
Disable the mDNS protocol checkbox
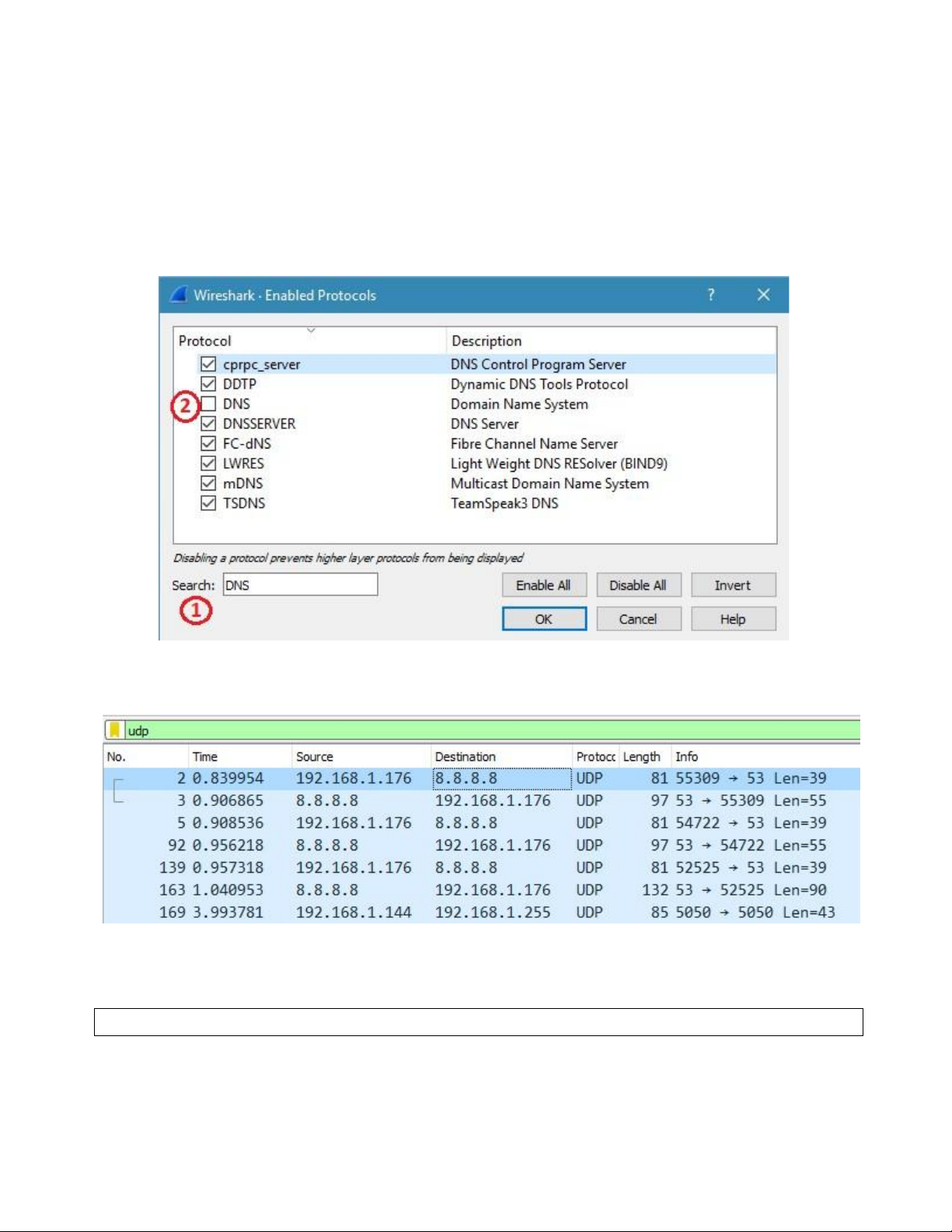(x=208, y=483)
